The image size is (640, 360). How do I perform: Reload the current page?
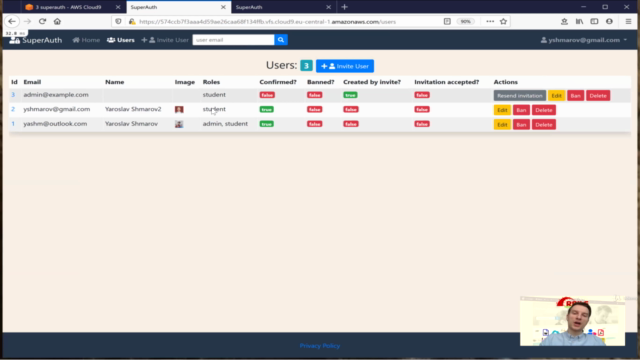pos(42,21)
